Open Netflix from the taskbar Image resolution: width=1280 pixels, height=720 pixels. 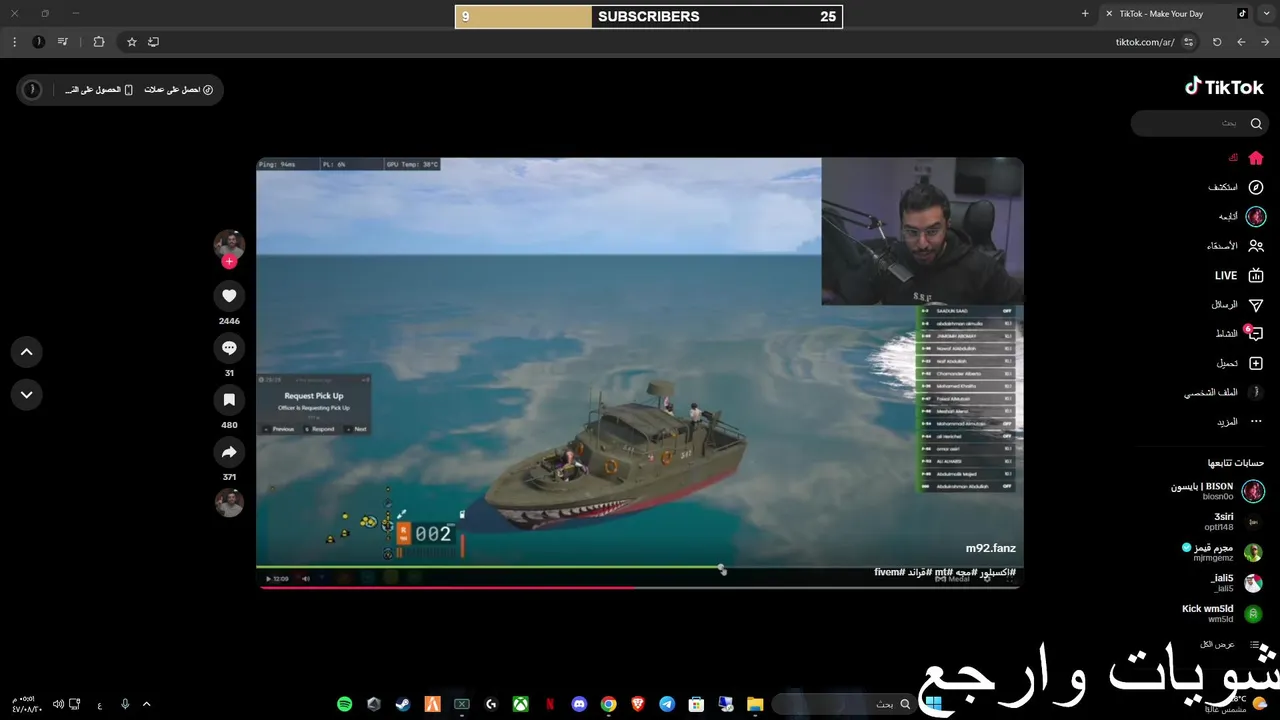550,704
